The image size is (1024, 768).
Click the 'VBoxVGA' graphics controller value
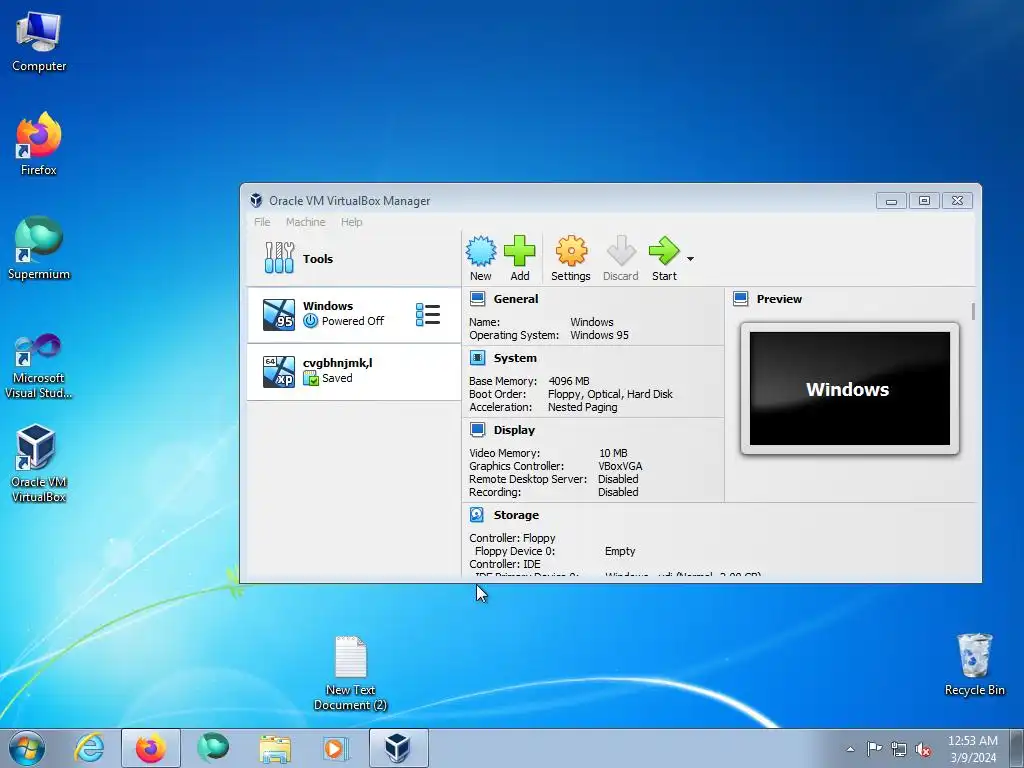[620, 466]
